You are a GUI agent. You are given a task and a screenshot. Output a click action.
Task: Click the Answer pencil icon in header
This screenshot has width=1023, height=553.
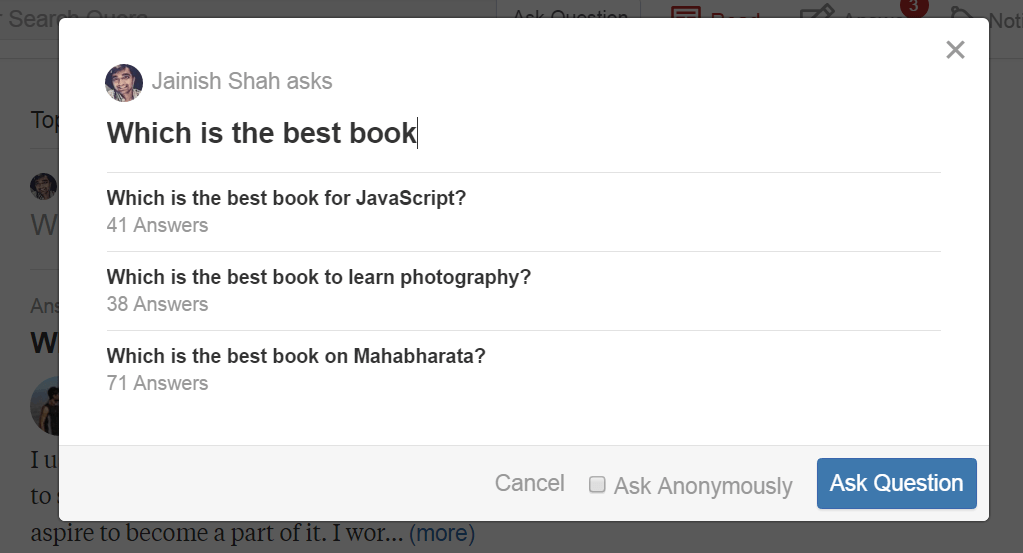817,11
